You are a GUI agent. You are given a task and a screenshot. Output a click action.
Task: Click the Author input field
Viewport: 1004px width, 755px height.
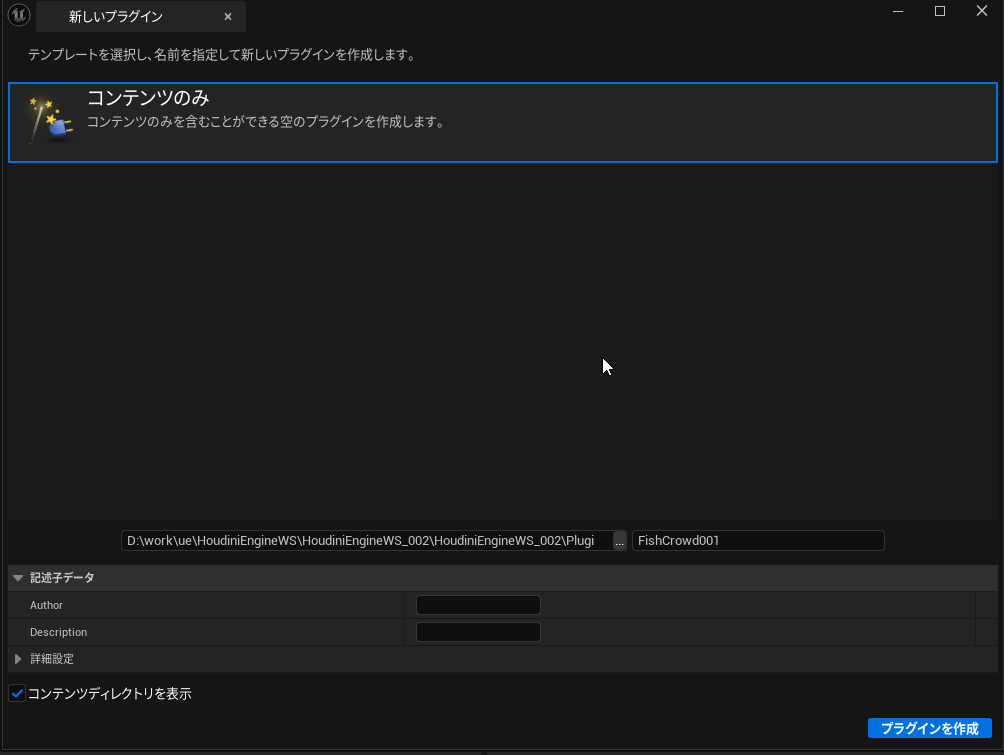click(x=478, y=605)
